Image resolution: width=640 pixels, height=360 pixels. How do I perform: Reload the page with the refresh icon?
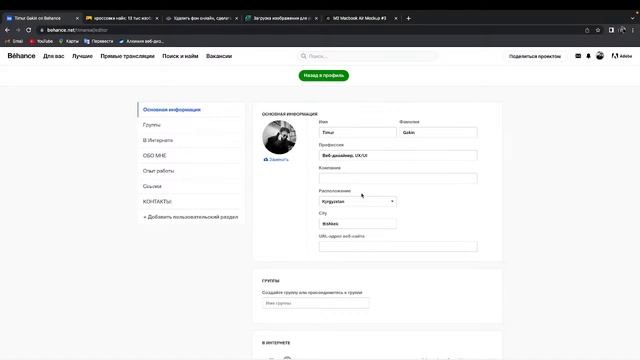click(29, 30)
